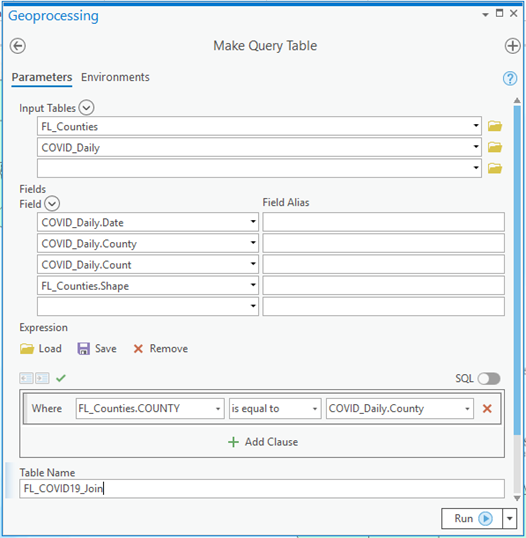The image size is (526, 538).
Task: Open the FL_Counties.Shape field dropdown
Action: click(x=253, y=285)
